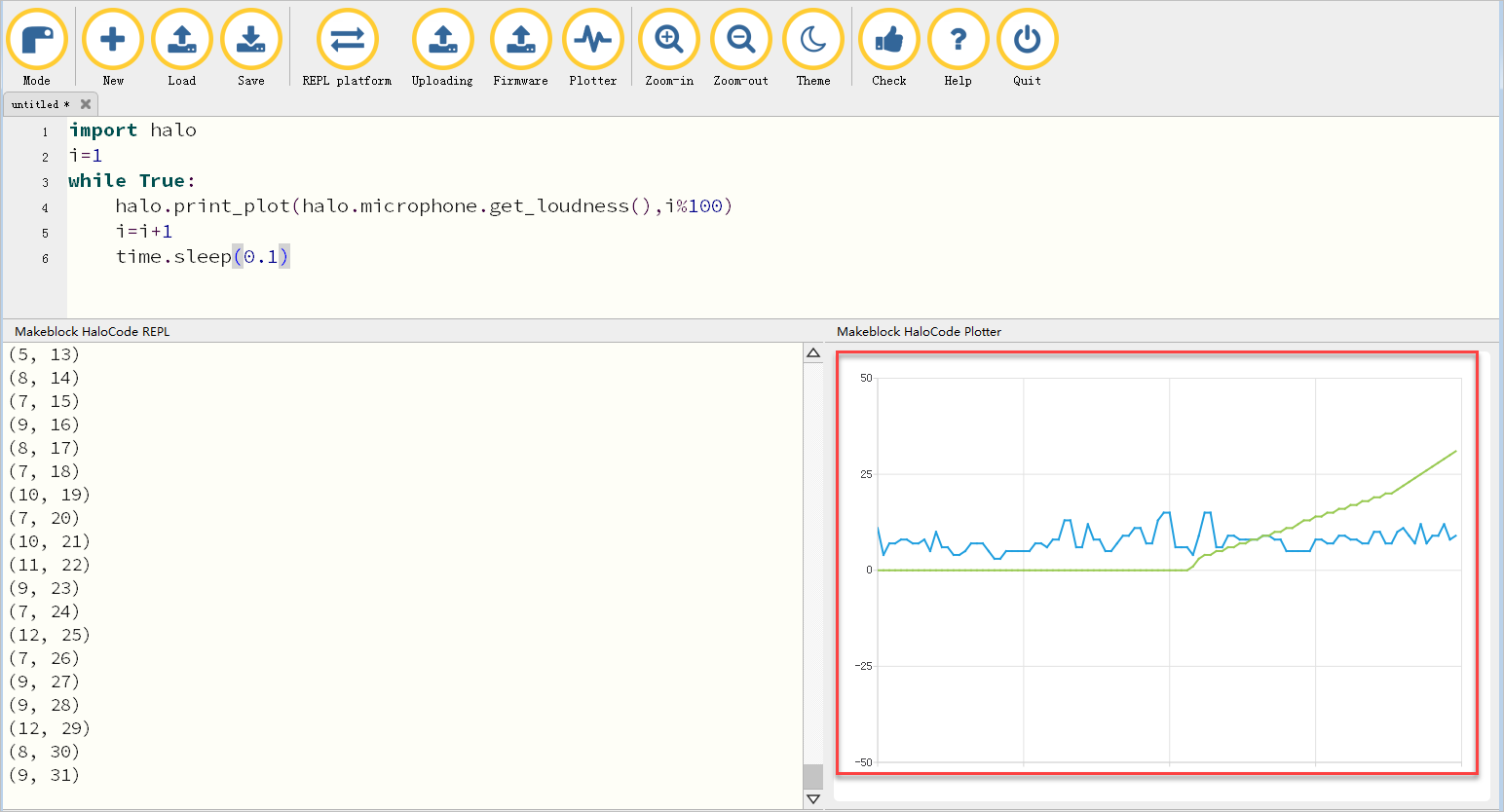Toggle the Plotter panel

(593, 40)
